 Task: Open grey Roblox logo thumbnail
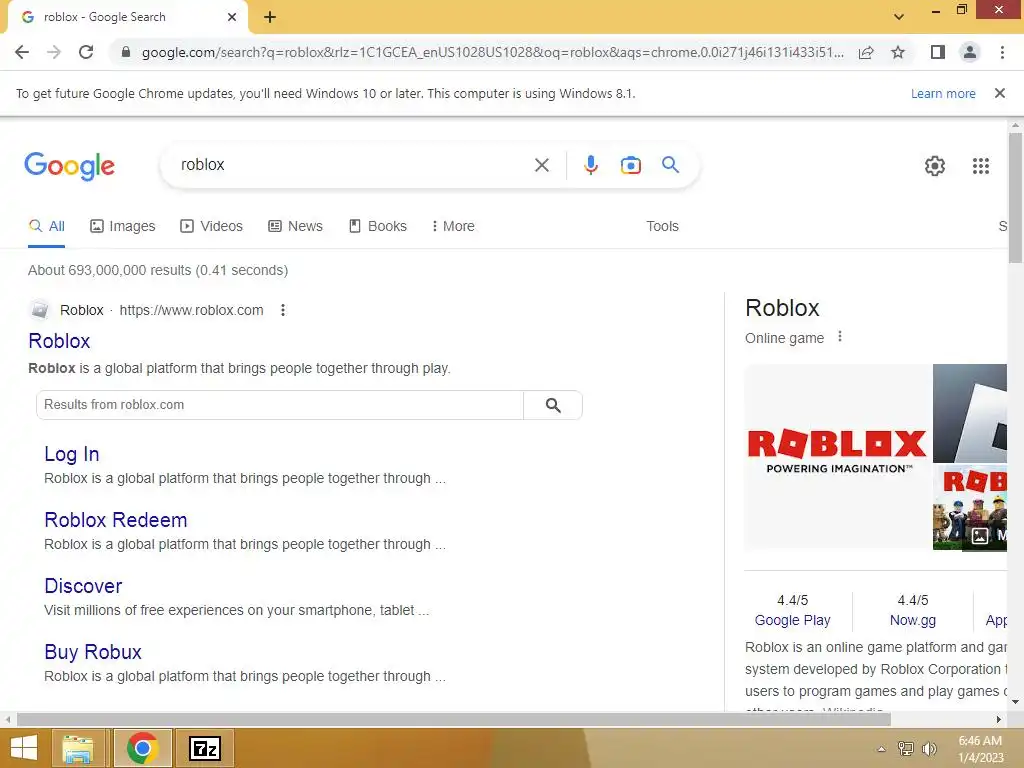point(970,413)
